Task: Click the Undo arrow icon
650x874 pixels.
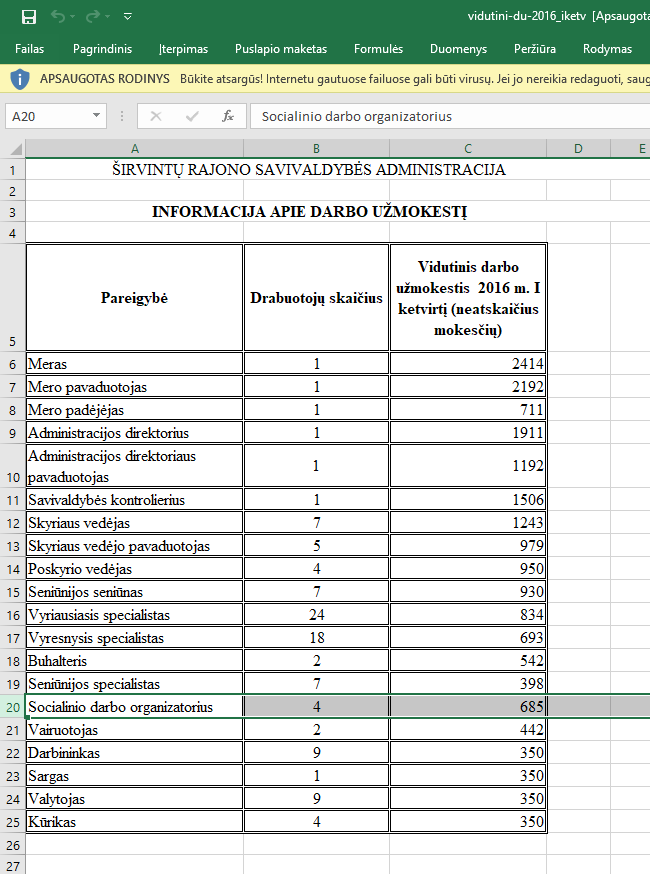Action: pos(58,17)
